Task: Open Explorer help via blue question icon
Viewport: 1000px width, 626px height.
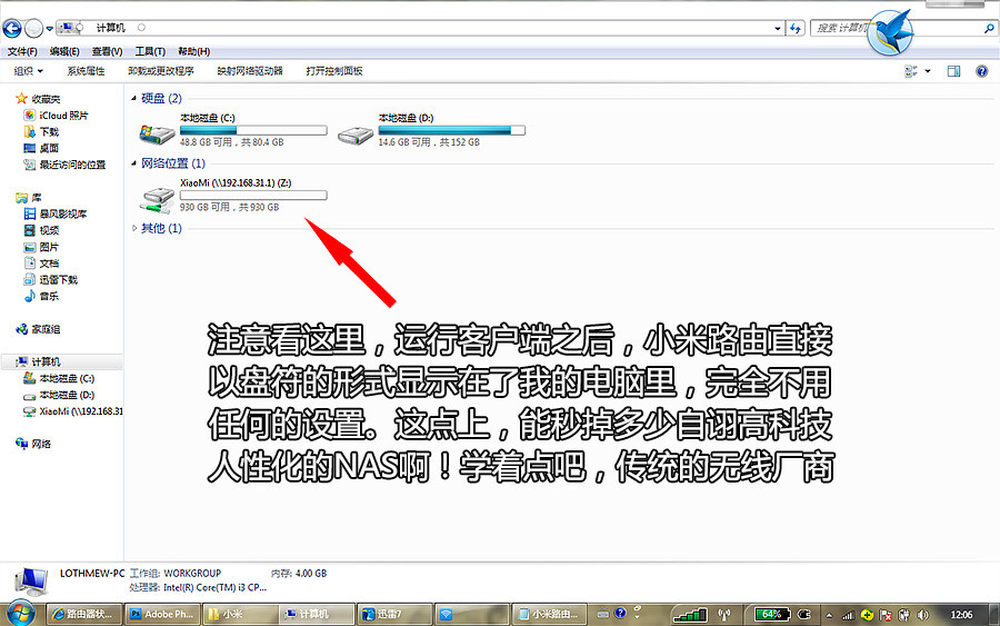Action: click(982, 71)
